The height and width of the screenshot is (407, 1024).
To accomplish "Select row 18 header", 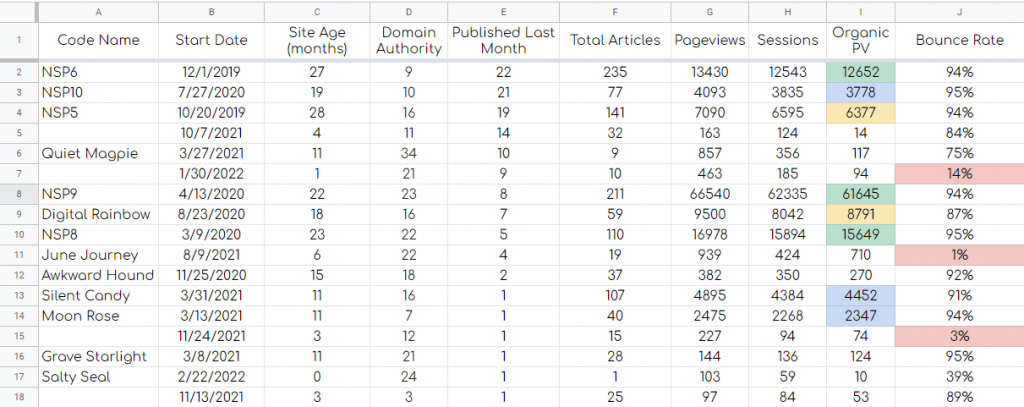I will pyautogui.click(x=19, y=397).
